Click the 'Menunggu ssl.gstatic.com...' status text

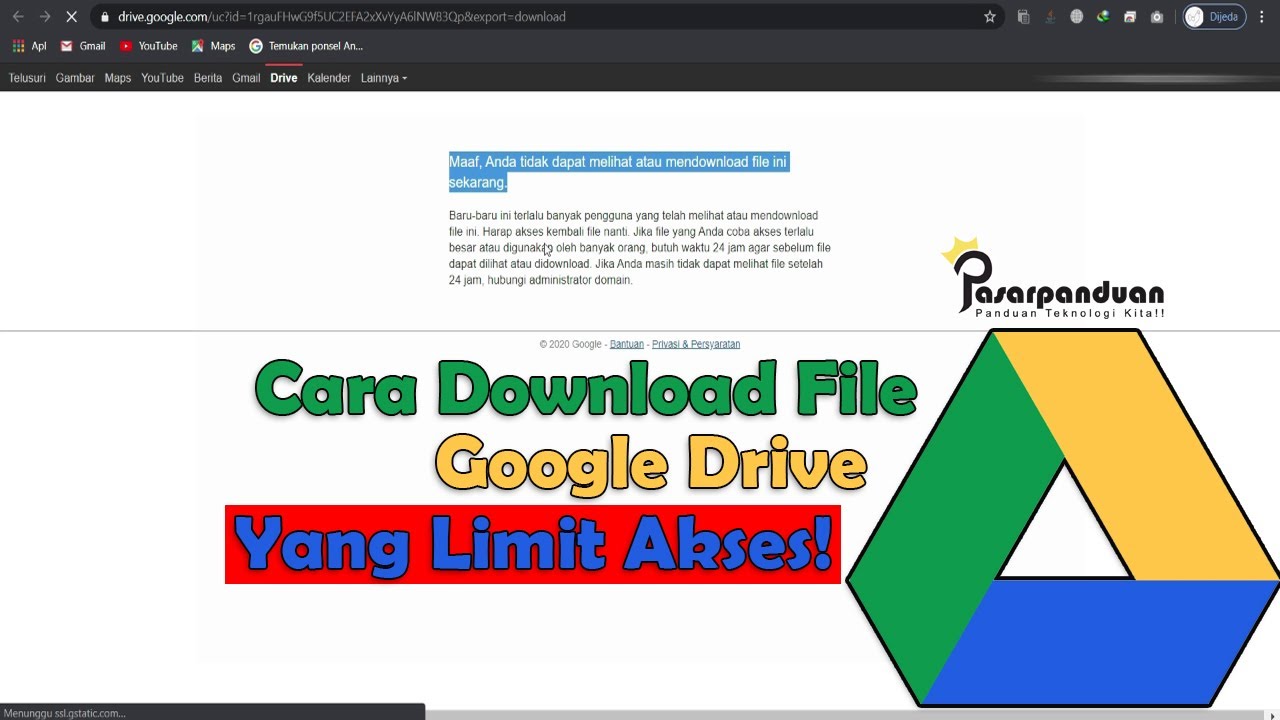[65, 713]
